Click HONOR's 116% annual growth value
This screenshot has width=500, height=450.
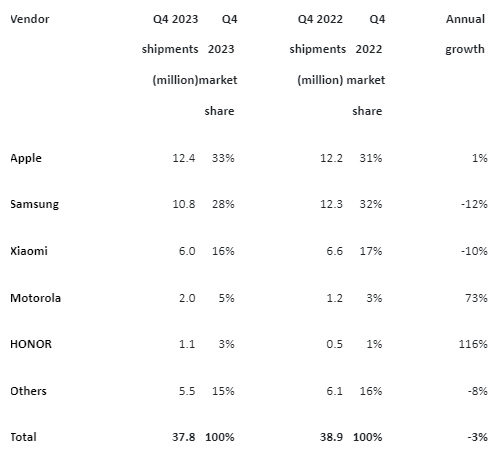point(473,344)
